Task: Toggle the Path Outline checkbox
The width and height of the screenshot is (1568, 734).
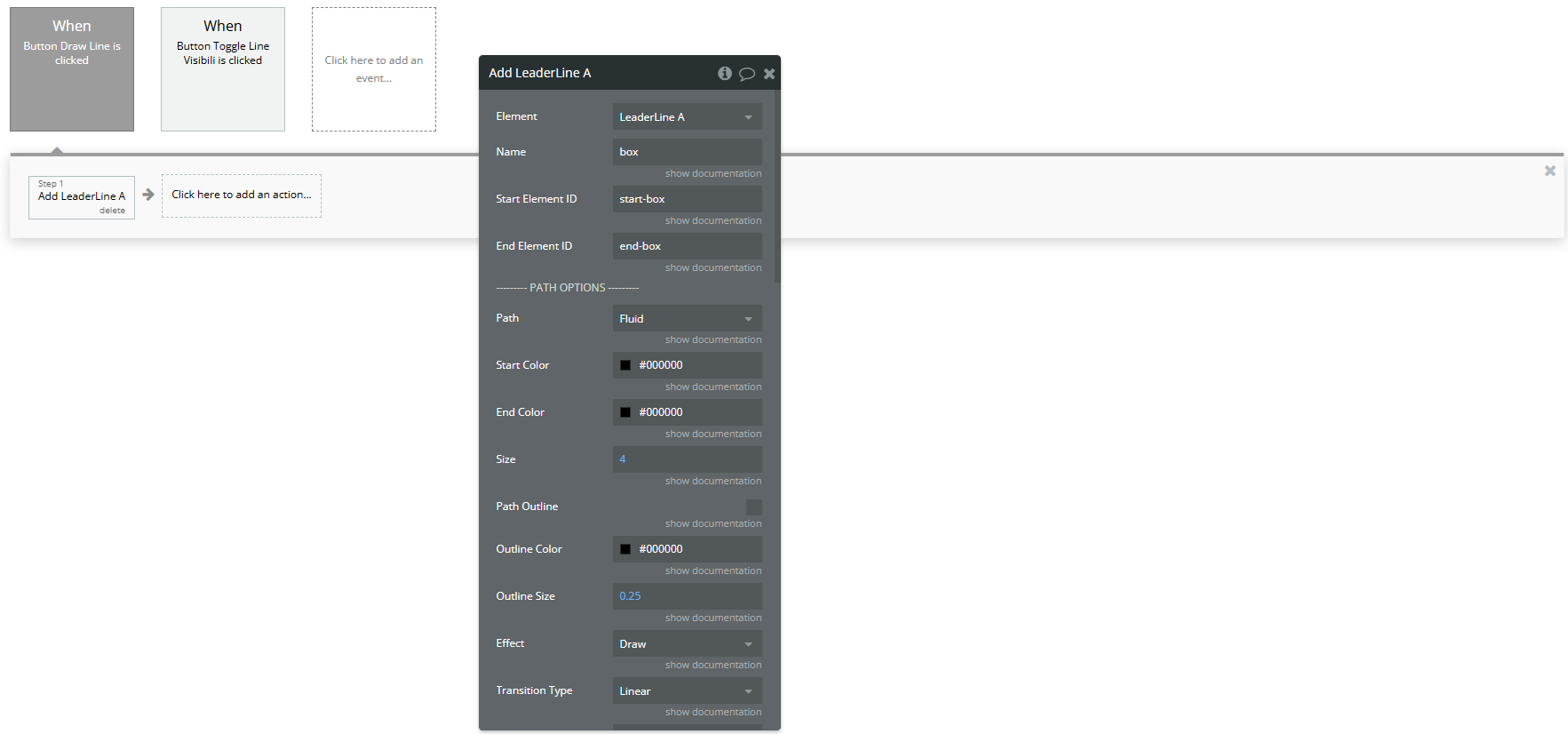Action: pos(754,507)
